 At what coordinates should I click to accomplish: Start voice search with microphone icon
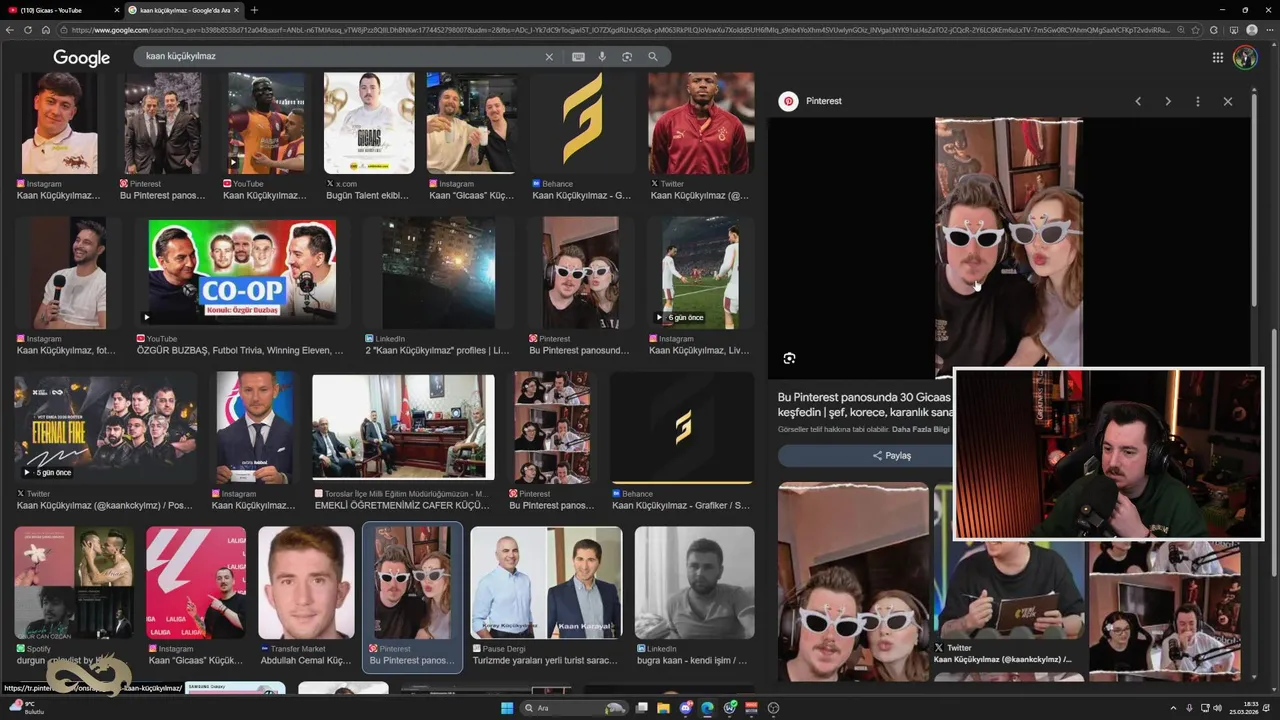[602, 57]
